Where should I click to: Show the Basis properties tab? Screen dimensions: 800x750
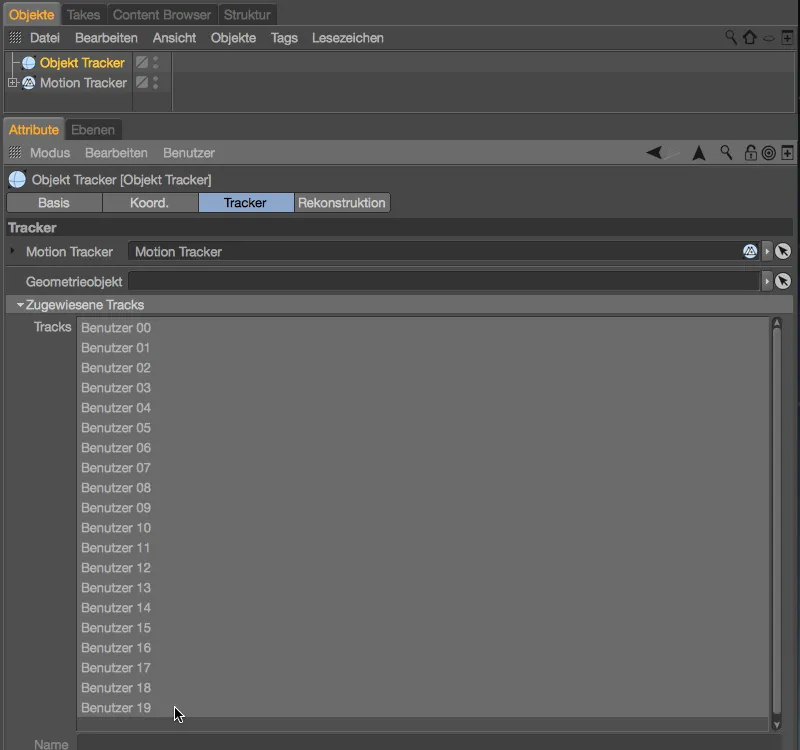coord(54,203)
